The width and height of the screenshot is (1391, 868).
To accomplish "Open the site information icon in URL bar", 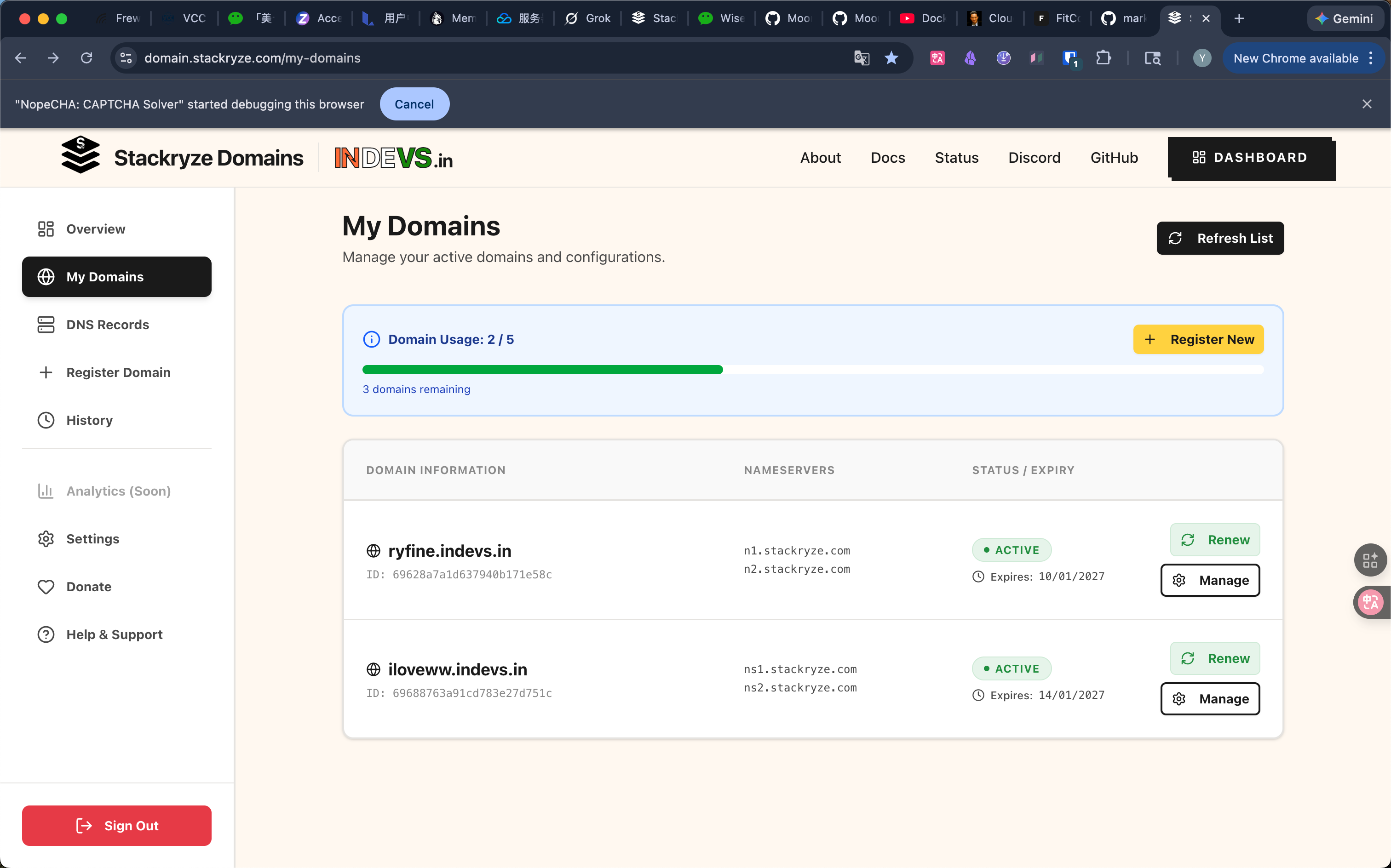I will point(126,58).
